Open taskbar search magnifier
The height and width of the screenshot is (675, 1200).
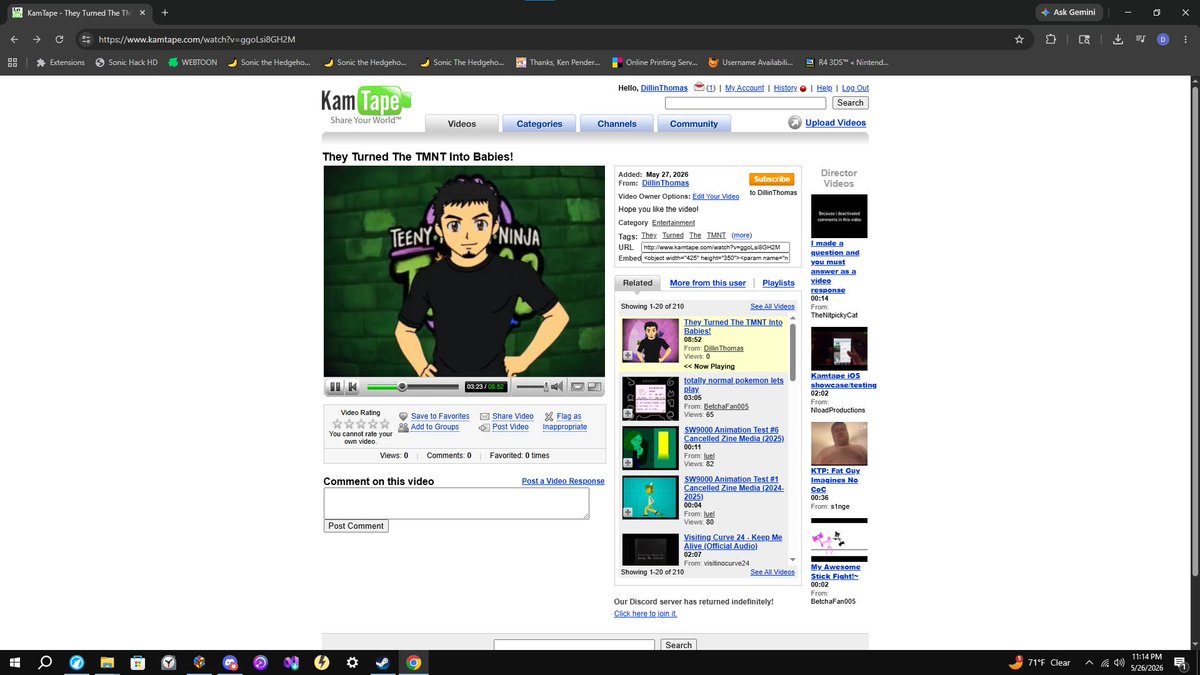tap(46, 662)
